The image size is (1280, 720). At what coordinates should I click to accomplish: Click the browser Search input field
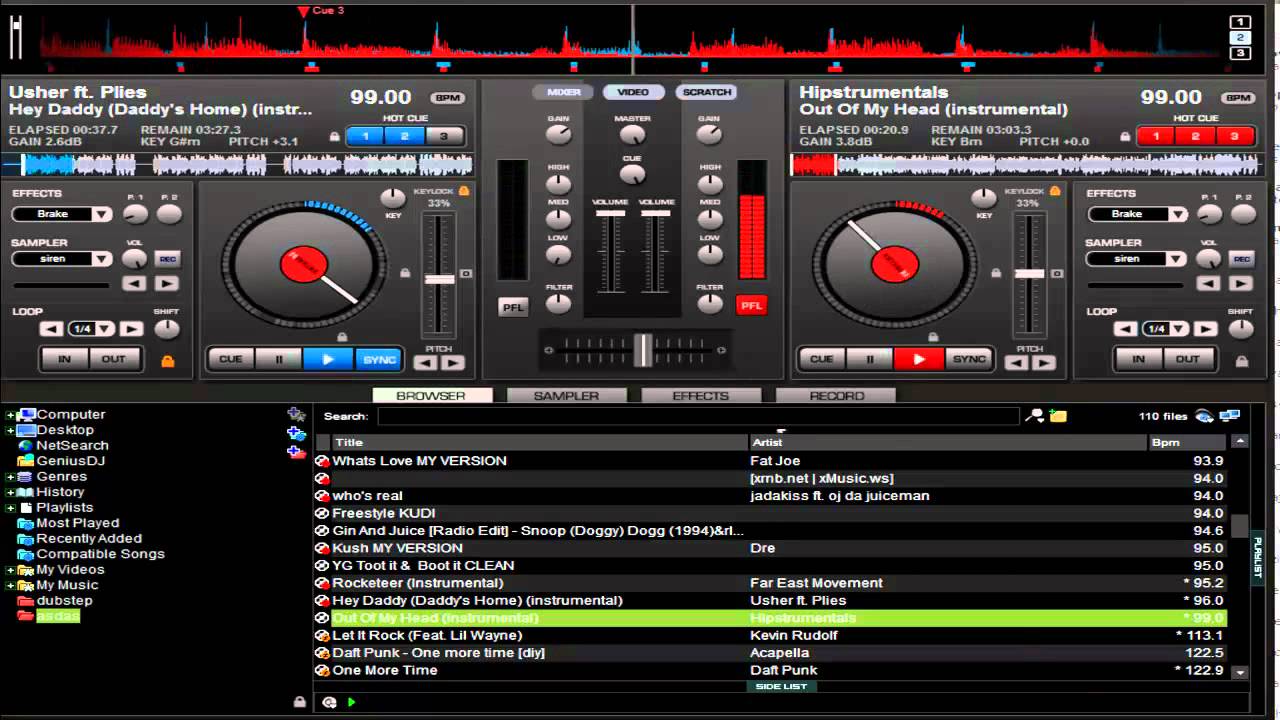pos(698,416)
